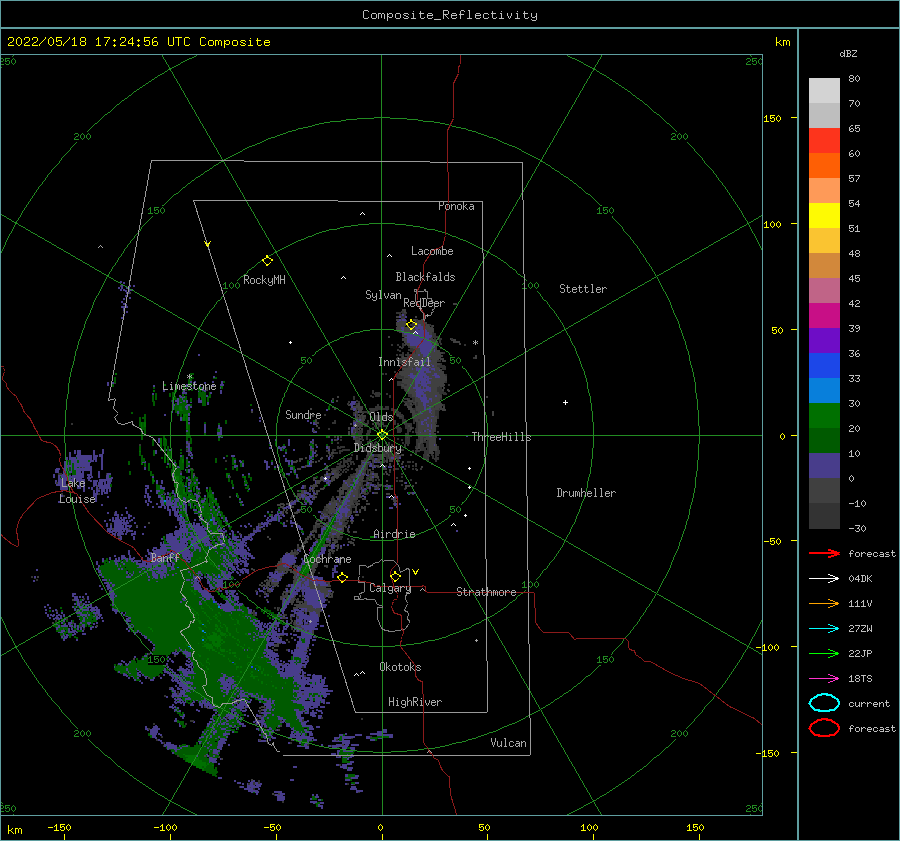This screenshot has height=841, width=900.
Task: Select the Lacombe label on map
Action: tap(432, 251)
